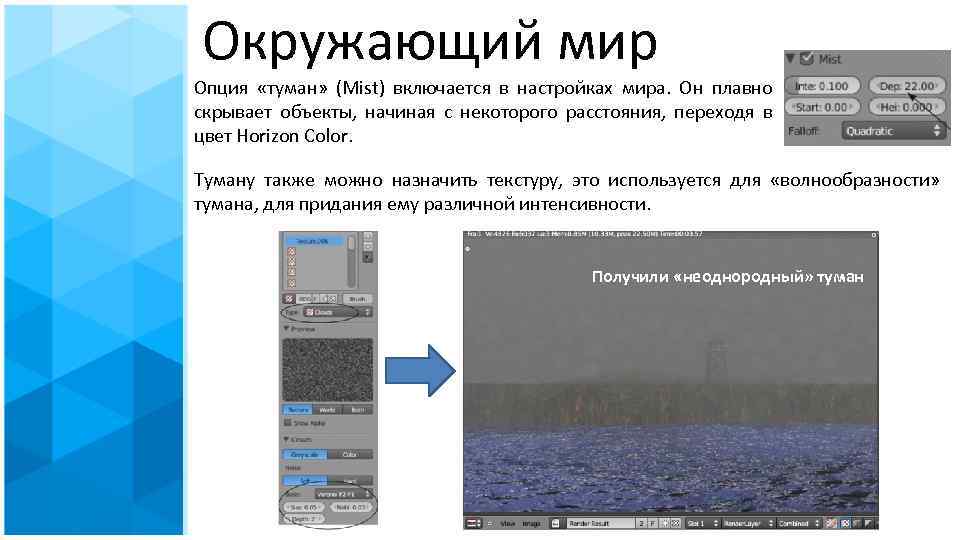Viewport: 960px width, 540px height.
Task: Click the mist Start 0.00 field
Action: pyautogui.click(x=822, y=107)
